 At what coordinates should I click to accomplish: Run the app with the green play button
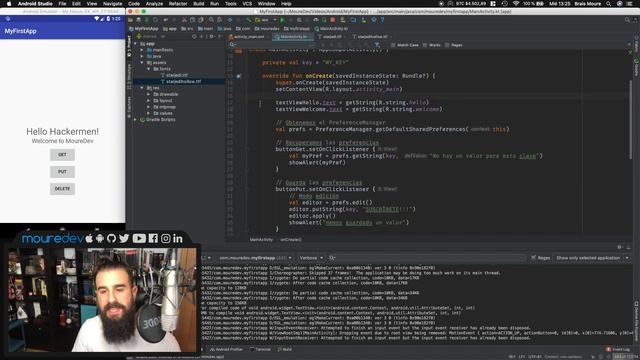[x=282, y=20]
